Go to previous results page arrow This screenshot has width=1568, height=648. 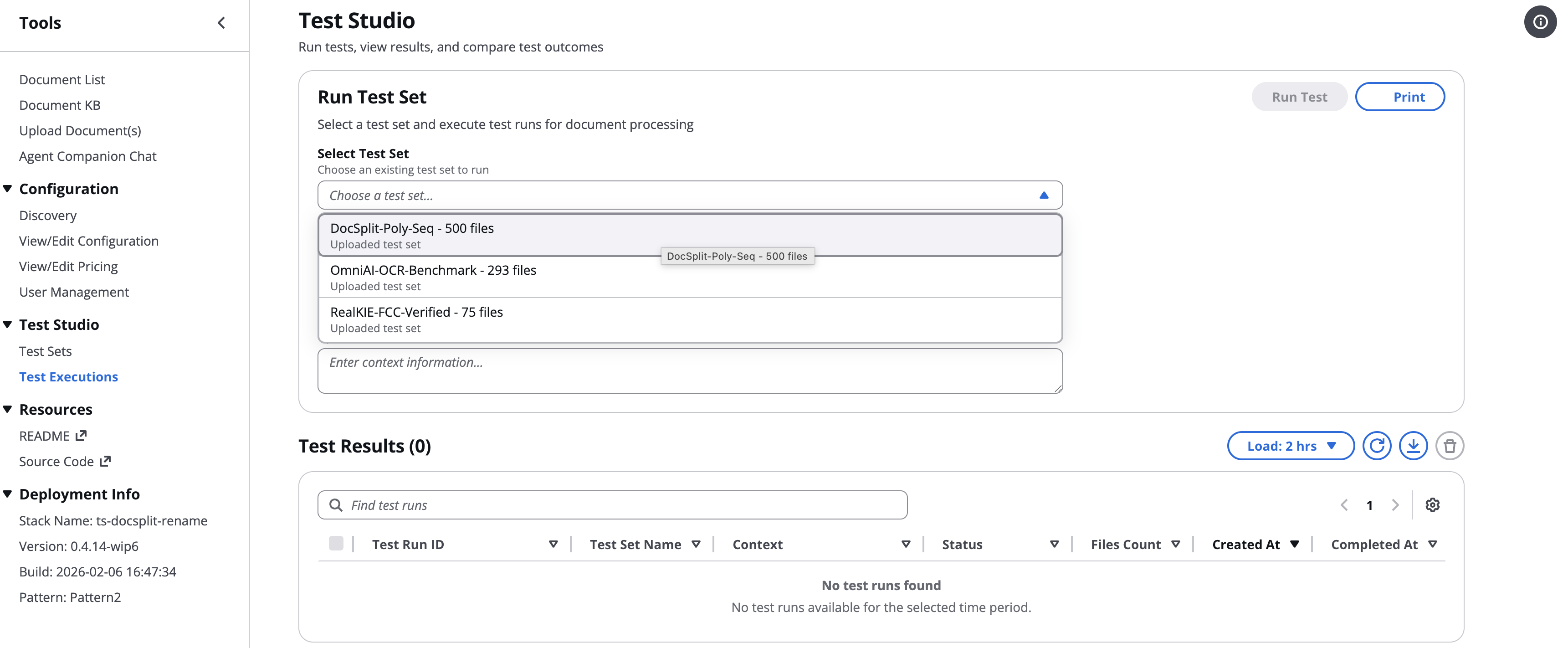(x=1344, y=505)
